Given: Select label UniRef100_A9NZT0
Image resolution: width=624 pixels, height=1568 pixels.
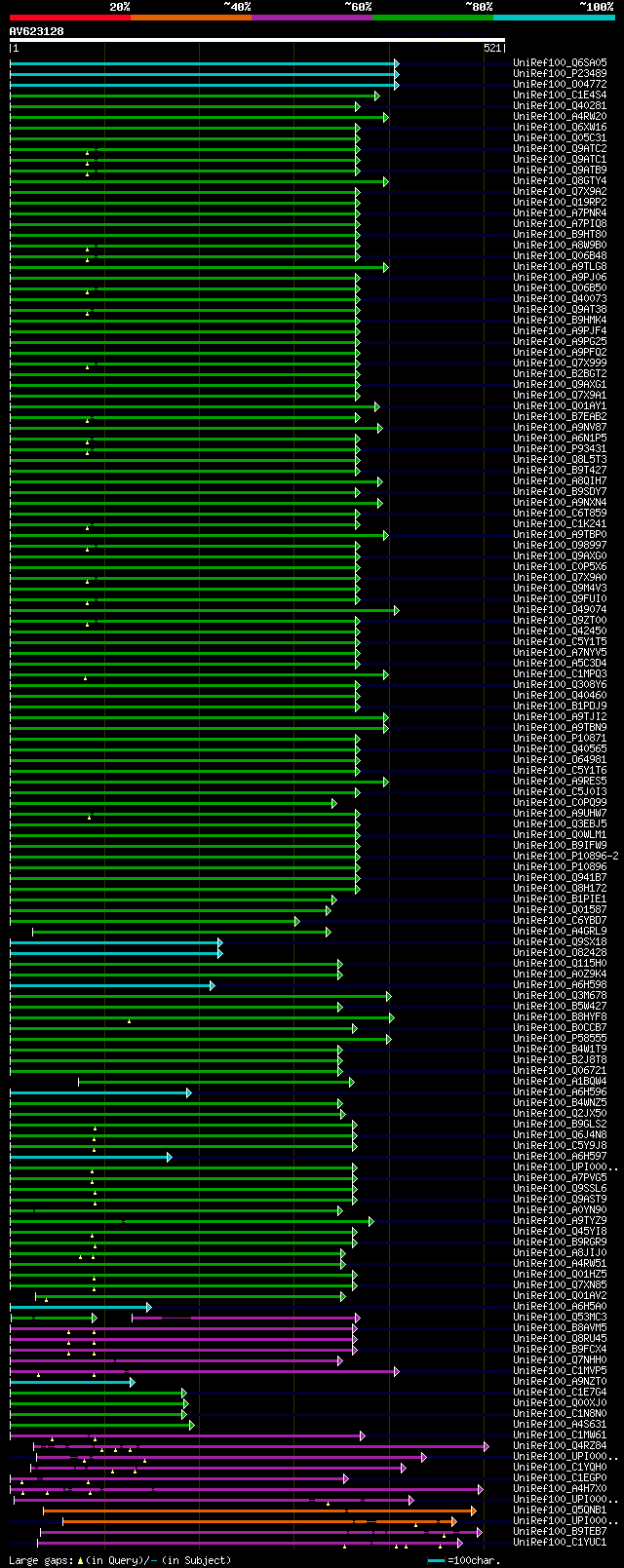Looking at the screenshot, I should pos(560,1382).
